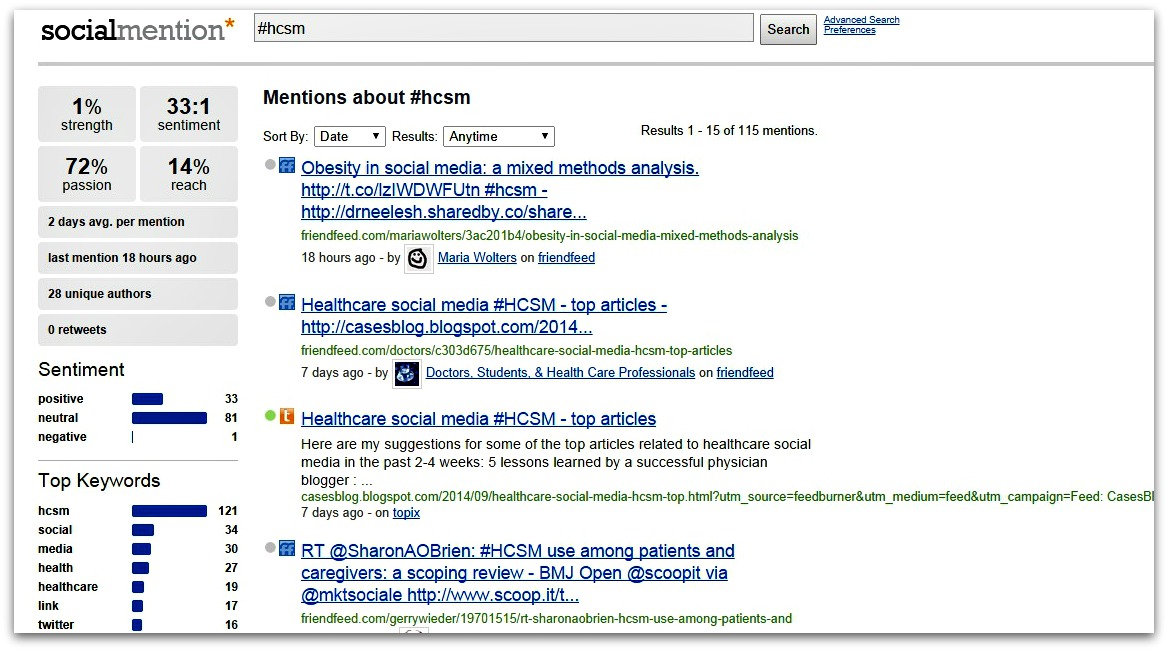Viewport: 1168px width, 651px height.
Task: Click grey sentiment dot of RT @SharonAOBrien result
Action: [270, 548]
